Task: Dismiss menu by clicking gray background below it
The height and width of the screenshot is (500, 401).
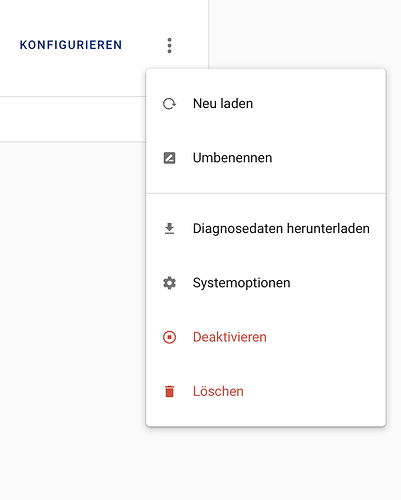Action: tap(266, 463)
